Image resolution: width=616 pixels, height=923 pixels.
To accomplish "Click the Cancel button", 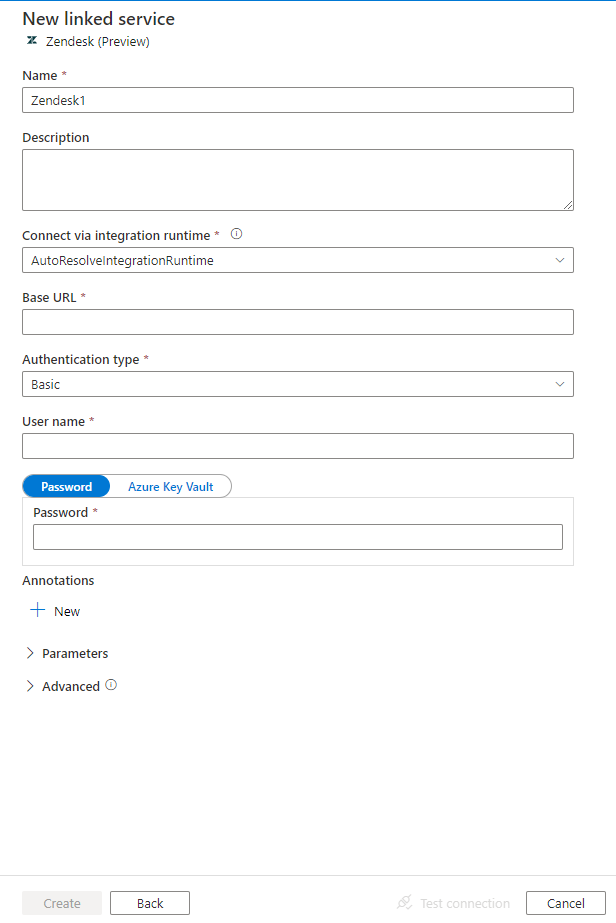I will pyautogui.click(x=565, y=902).
